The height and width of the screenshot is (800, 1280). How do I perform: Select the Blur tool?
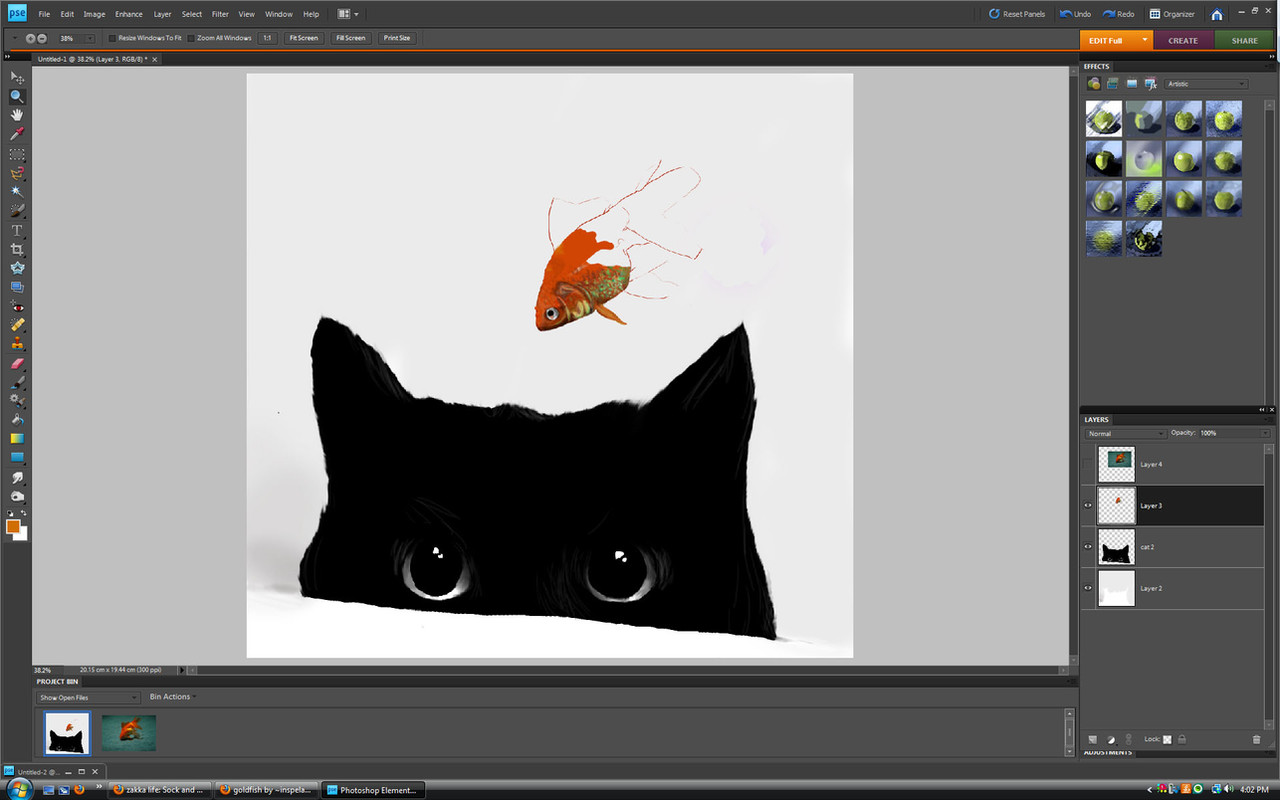tap(17, 478)
